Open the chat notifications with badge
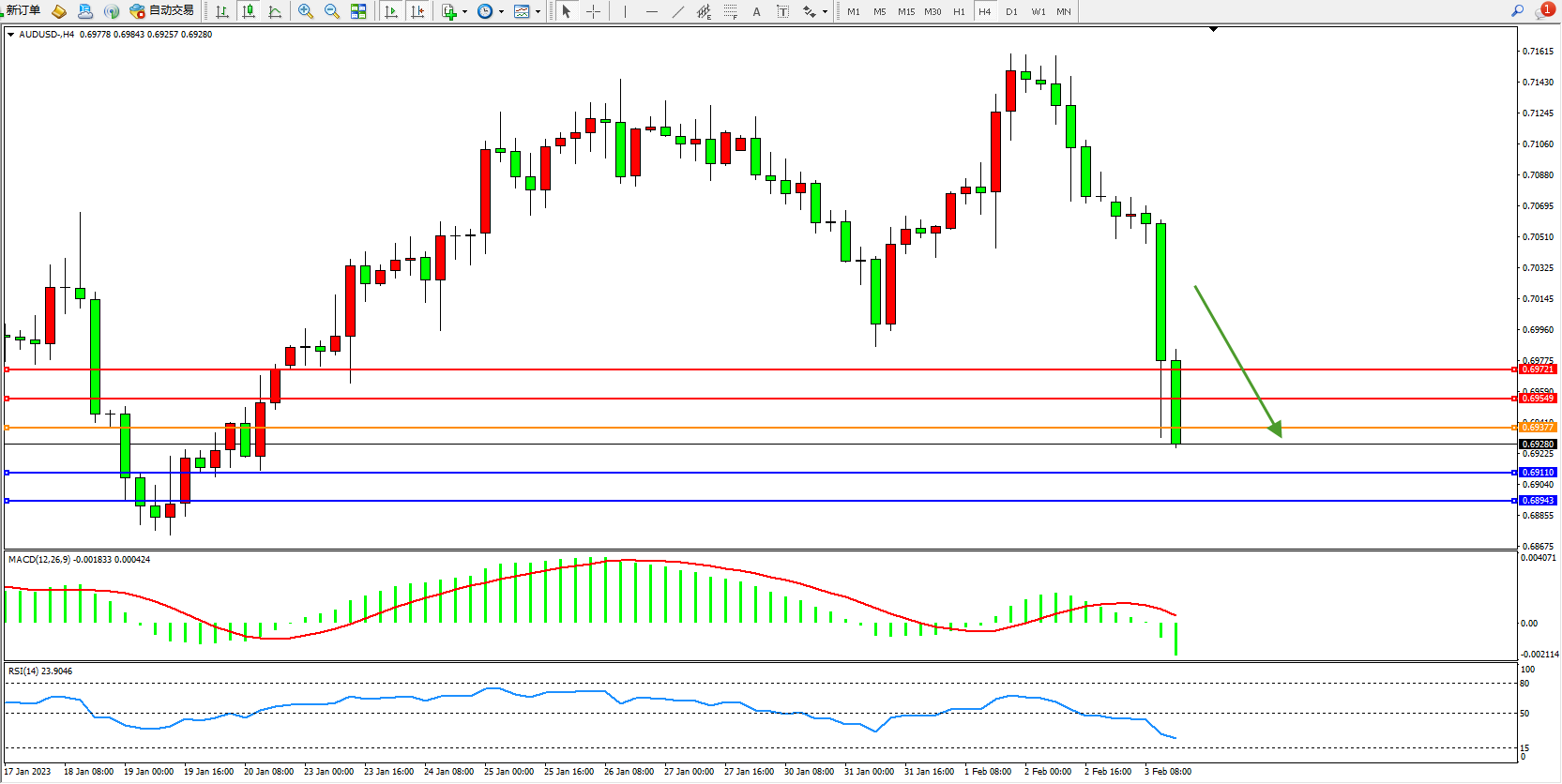The height and width of the screenshot is (784, 1562). 1543,10
